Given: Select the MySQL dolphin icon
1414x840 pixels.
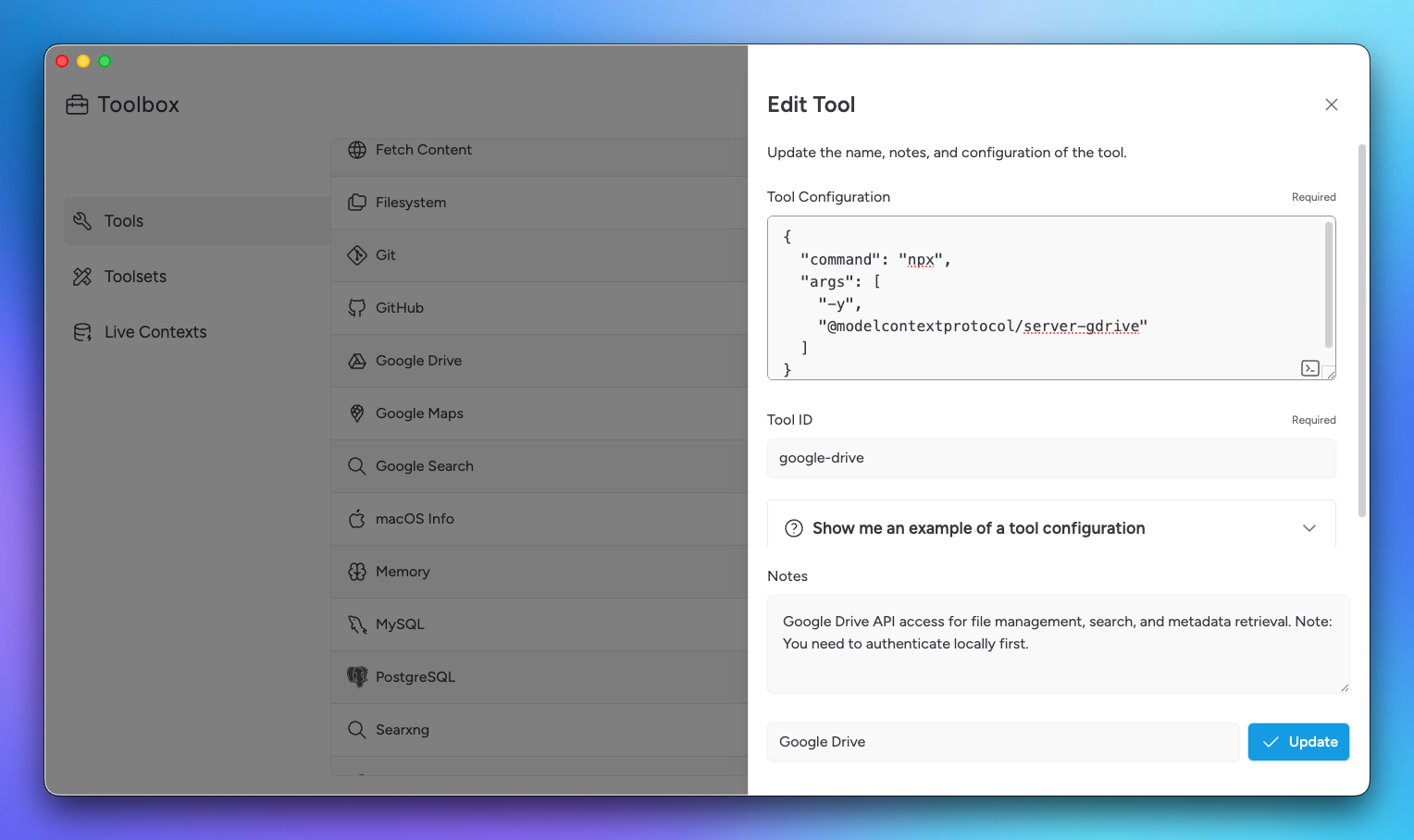Looking at the screenshot, I should [x=357, y=624].
